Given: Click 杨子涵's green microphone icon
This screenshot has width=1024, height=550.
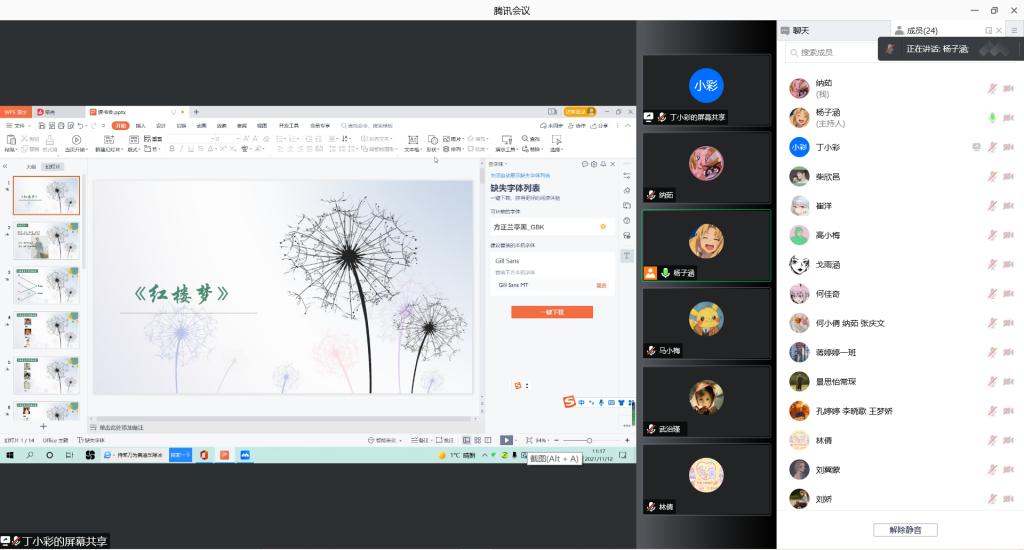Looking at the screenshot, I should tap(992, 118).
